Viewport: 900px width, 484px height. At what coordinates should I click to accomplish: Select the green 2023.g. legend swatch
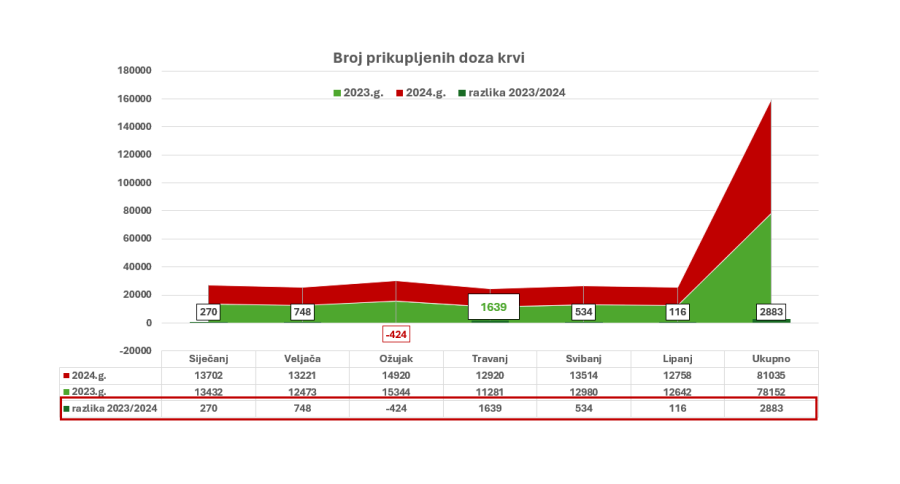tap(337, 93)
